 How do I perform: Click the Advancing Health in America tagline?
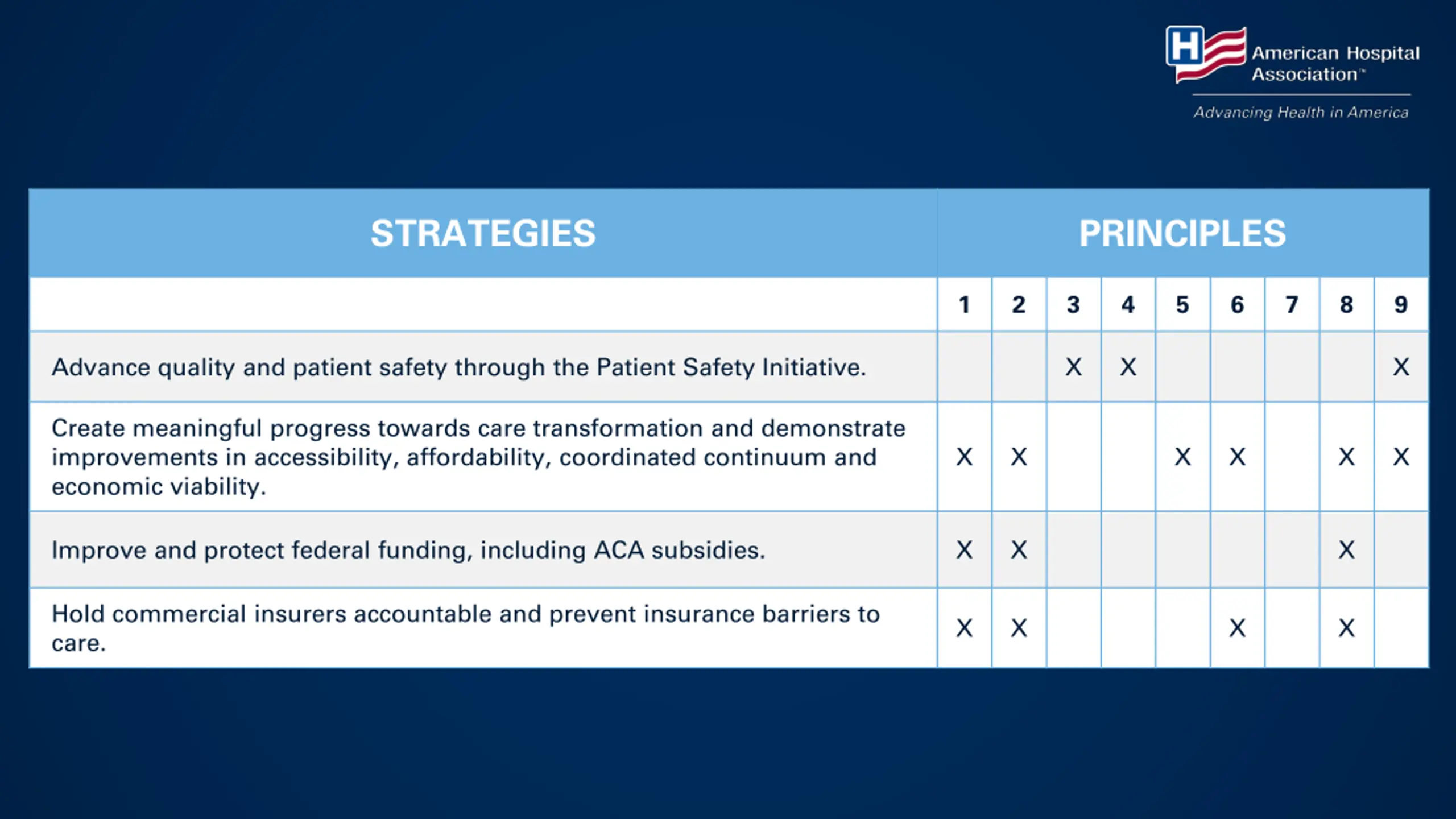tap(1301, 113)
